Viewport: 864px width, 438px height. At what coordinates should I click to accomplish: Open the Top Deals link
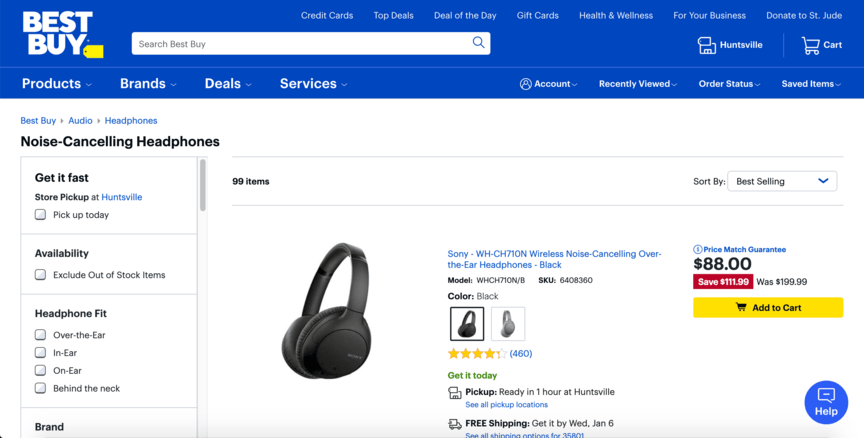tap(394, 16)
